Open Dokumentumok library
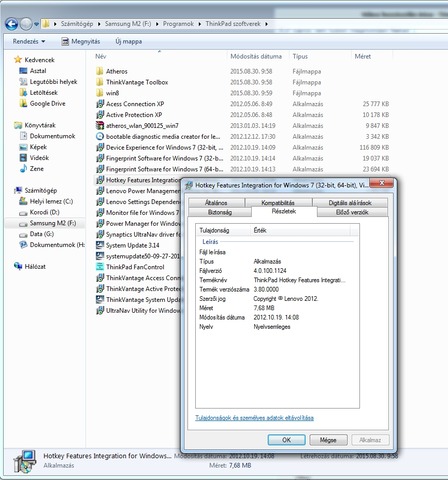The image size is (448, 480). point(52,136)
